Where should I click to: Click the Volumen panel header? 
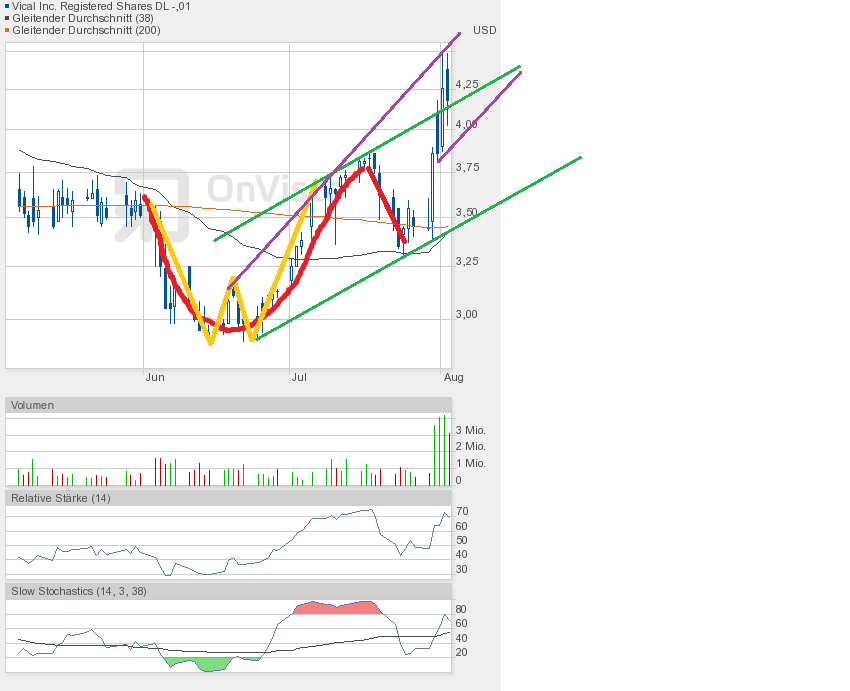click(x=228, y=405)
